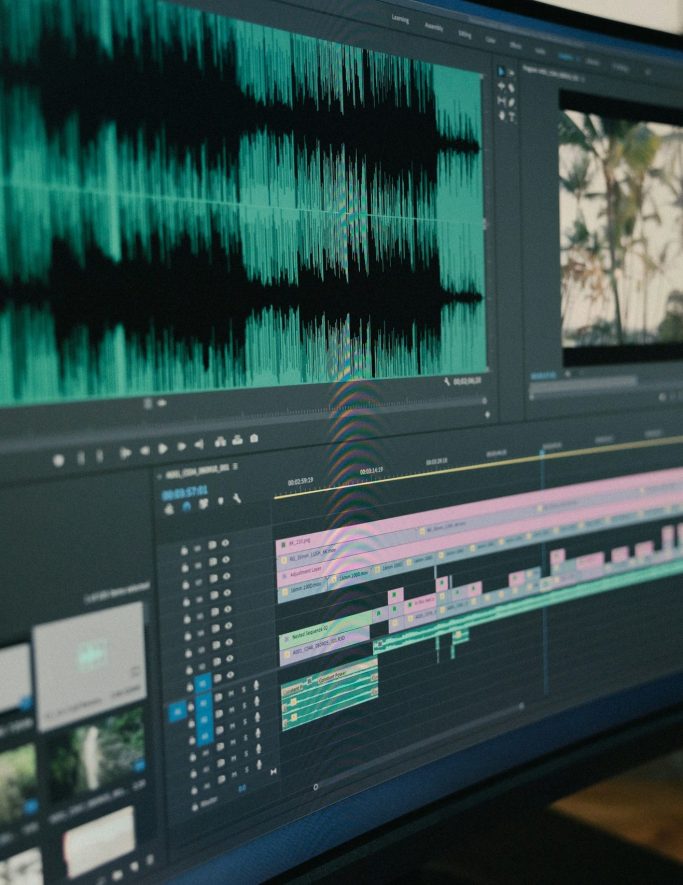Viewport: 683px width, 885px height.
Task: Play the clip in the Source monitor
Action: [163, 448]
